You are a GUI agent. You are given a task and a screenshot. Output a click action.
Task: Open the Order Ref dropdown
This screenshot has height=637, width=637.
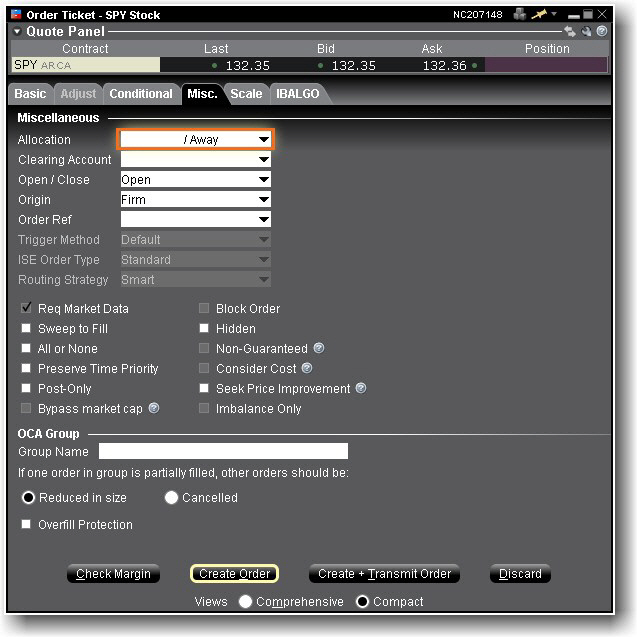pyautogui.click(x=196, y=219)
